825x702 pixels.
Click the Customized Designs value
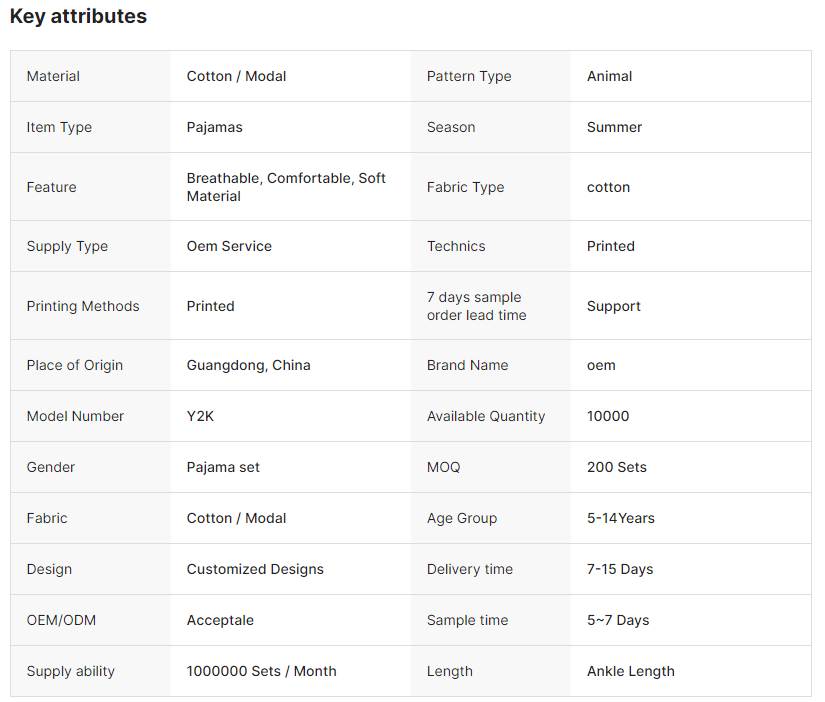255,569
